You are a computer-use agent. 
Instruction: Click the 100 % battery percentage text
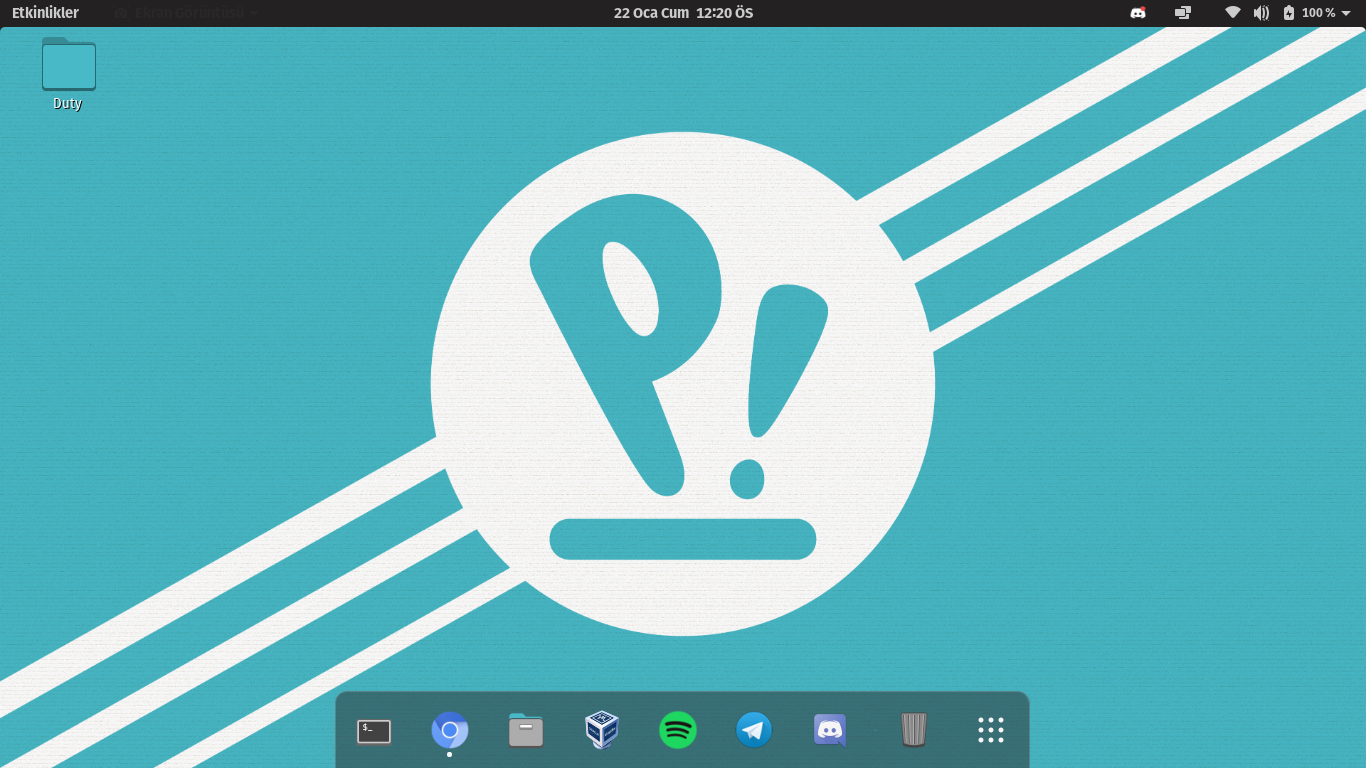pos(1318,13)
